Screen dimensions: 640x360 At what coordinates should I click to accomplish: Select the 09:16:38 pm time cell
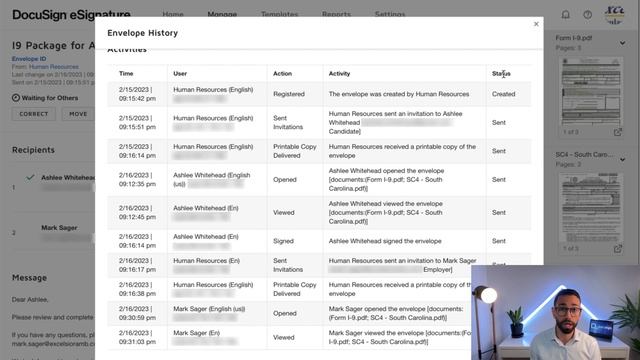(137, 289)
